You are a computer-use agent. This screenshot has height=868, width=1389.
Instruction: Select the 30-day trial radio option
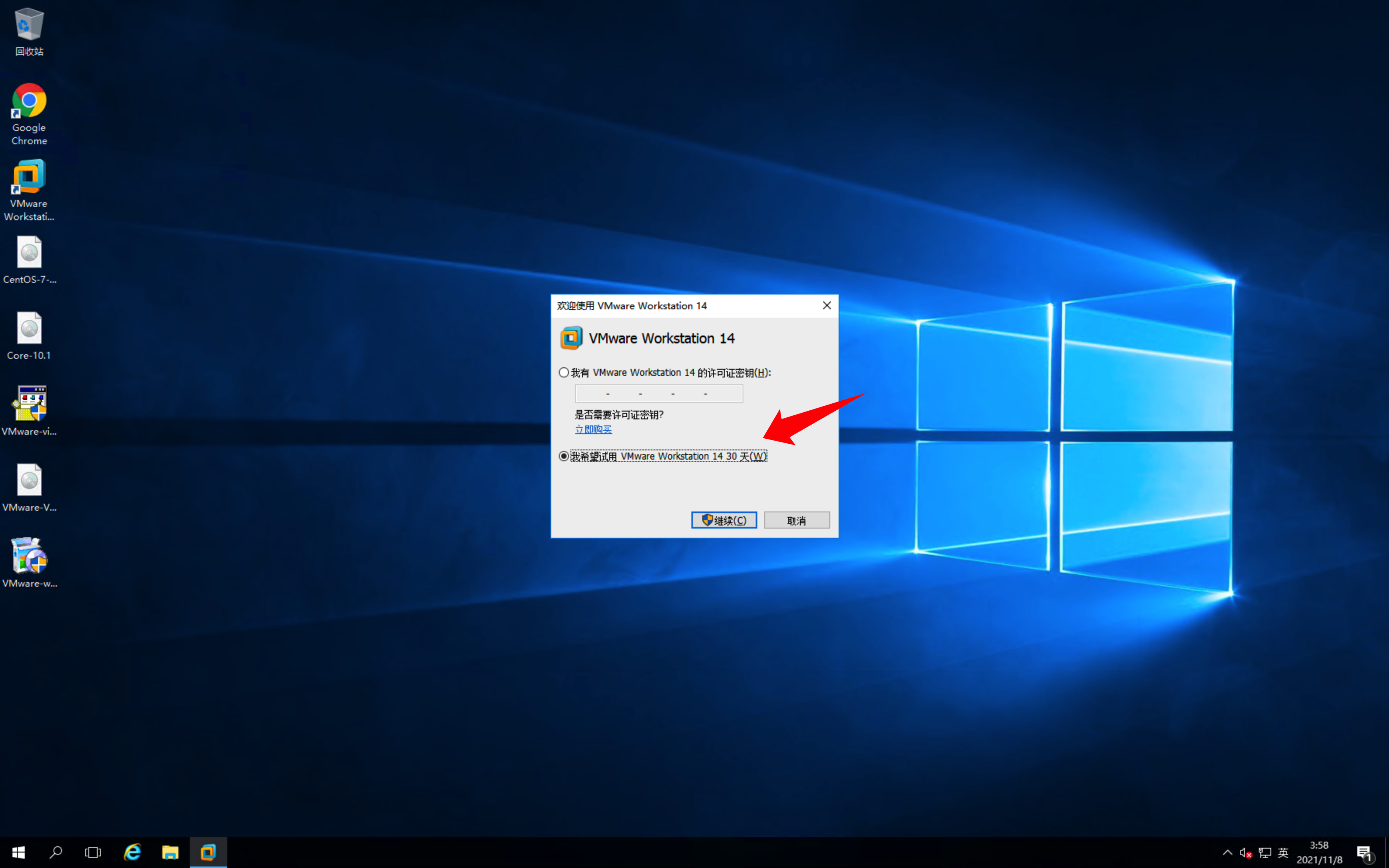[564, 456]
